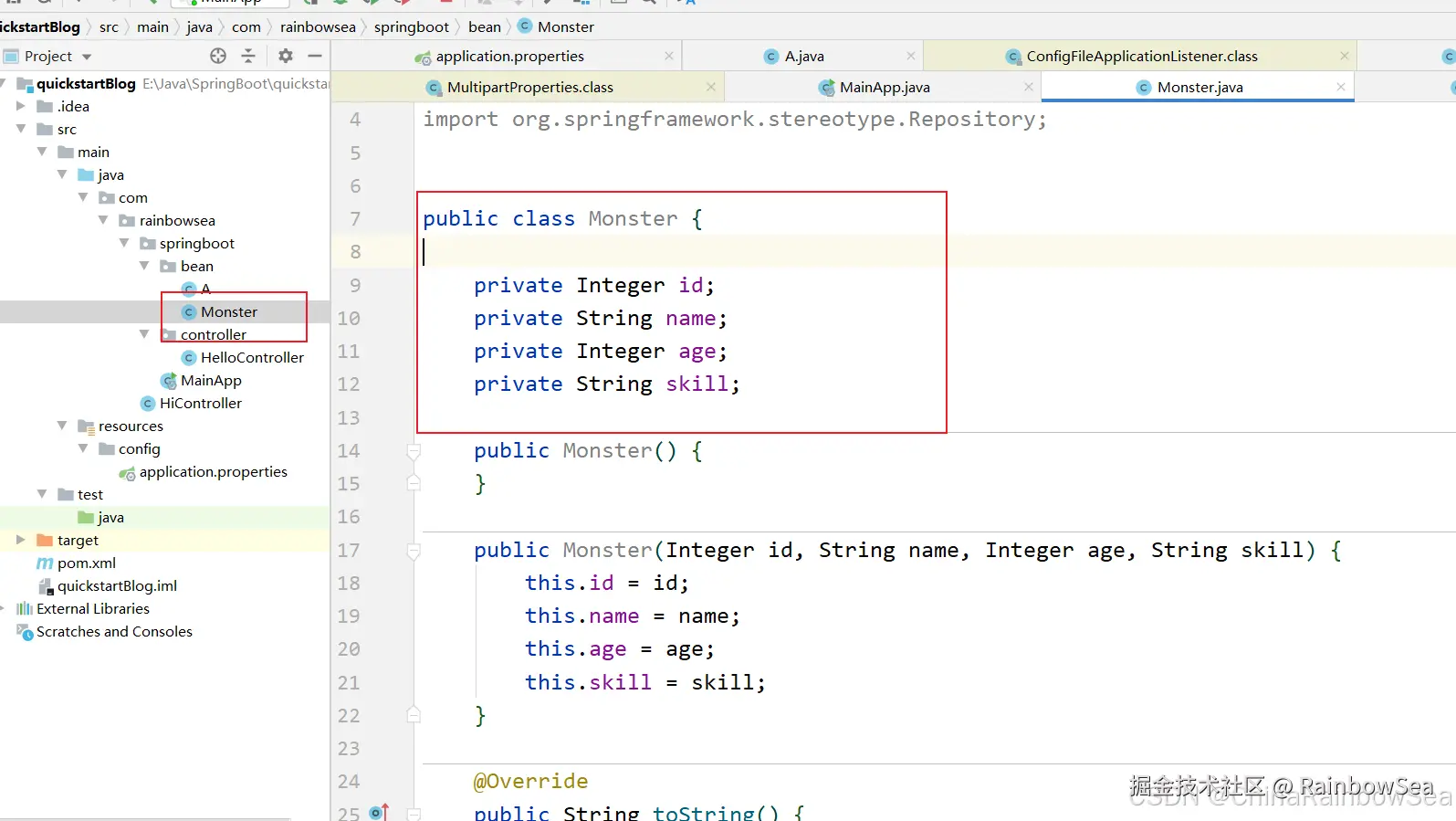Collapse the java source folder under main

[62, 174]
